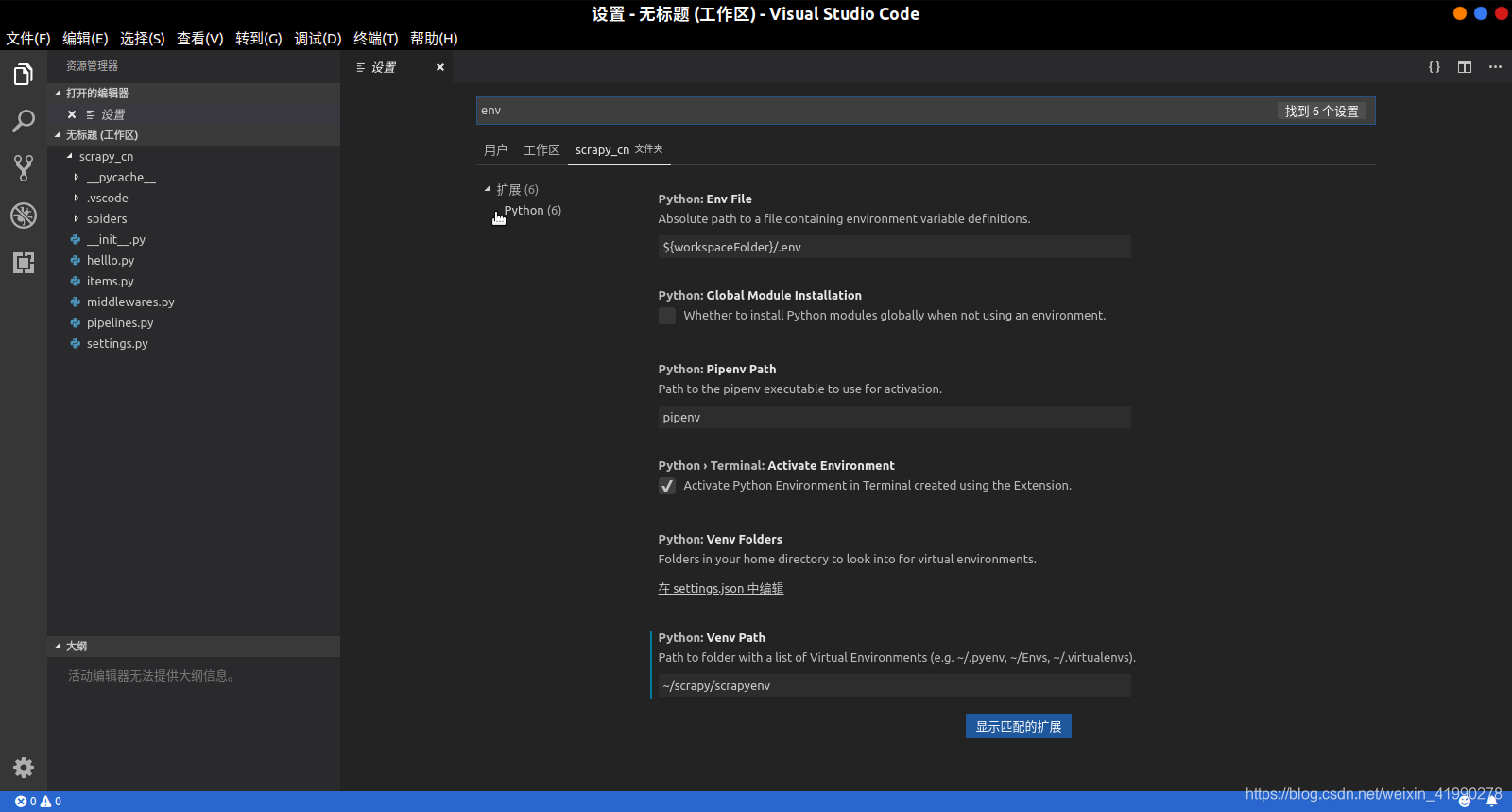Screen dimensions: 1512x812
Task: Open the 调试(D) menu
Action: point(318,39)
